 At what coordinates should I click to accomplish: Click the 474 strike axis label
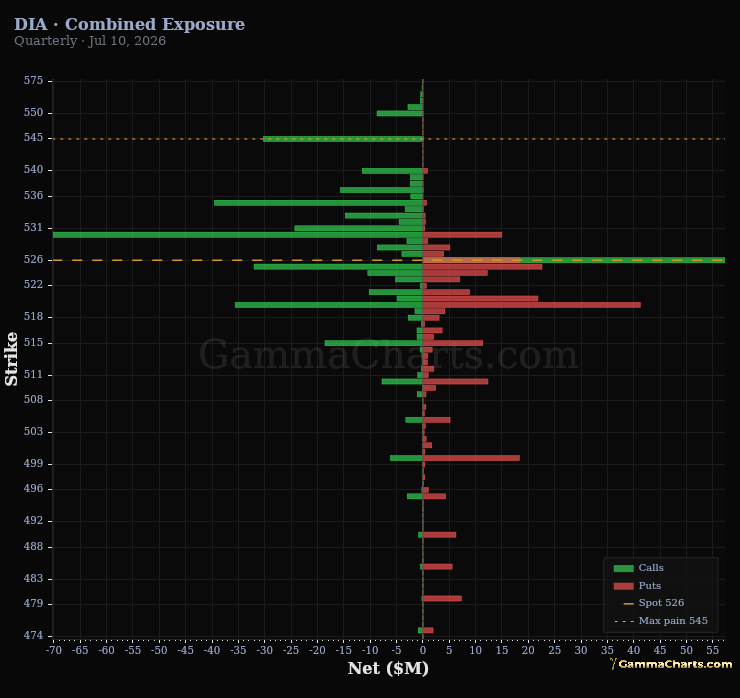pyautogui.click(x=33, y=635)
